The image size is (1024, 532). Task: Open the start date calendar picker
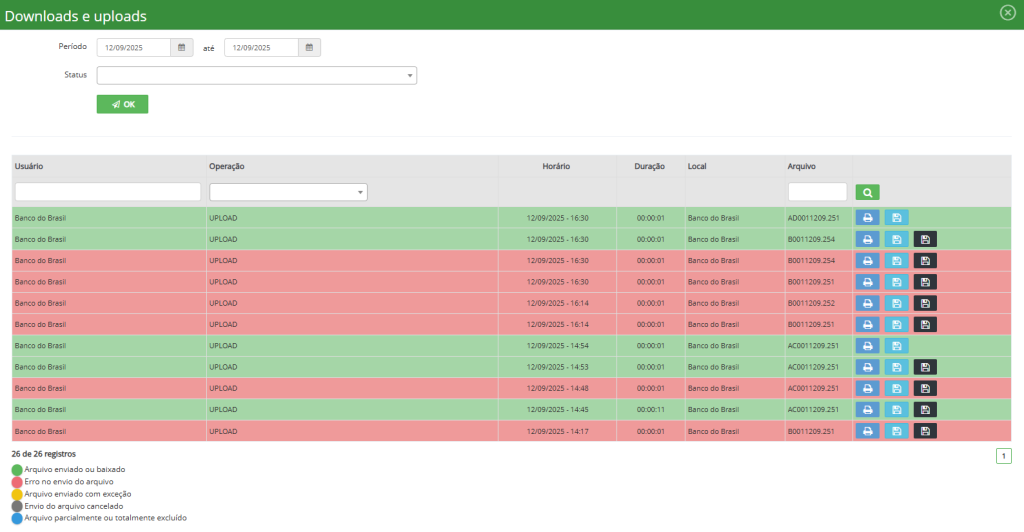point(182,47)
